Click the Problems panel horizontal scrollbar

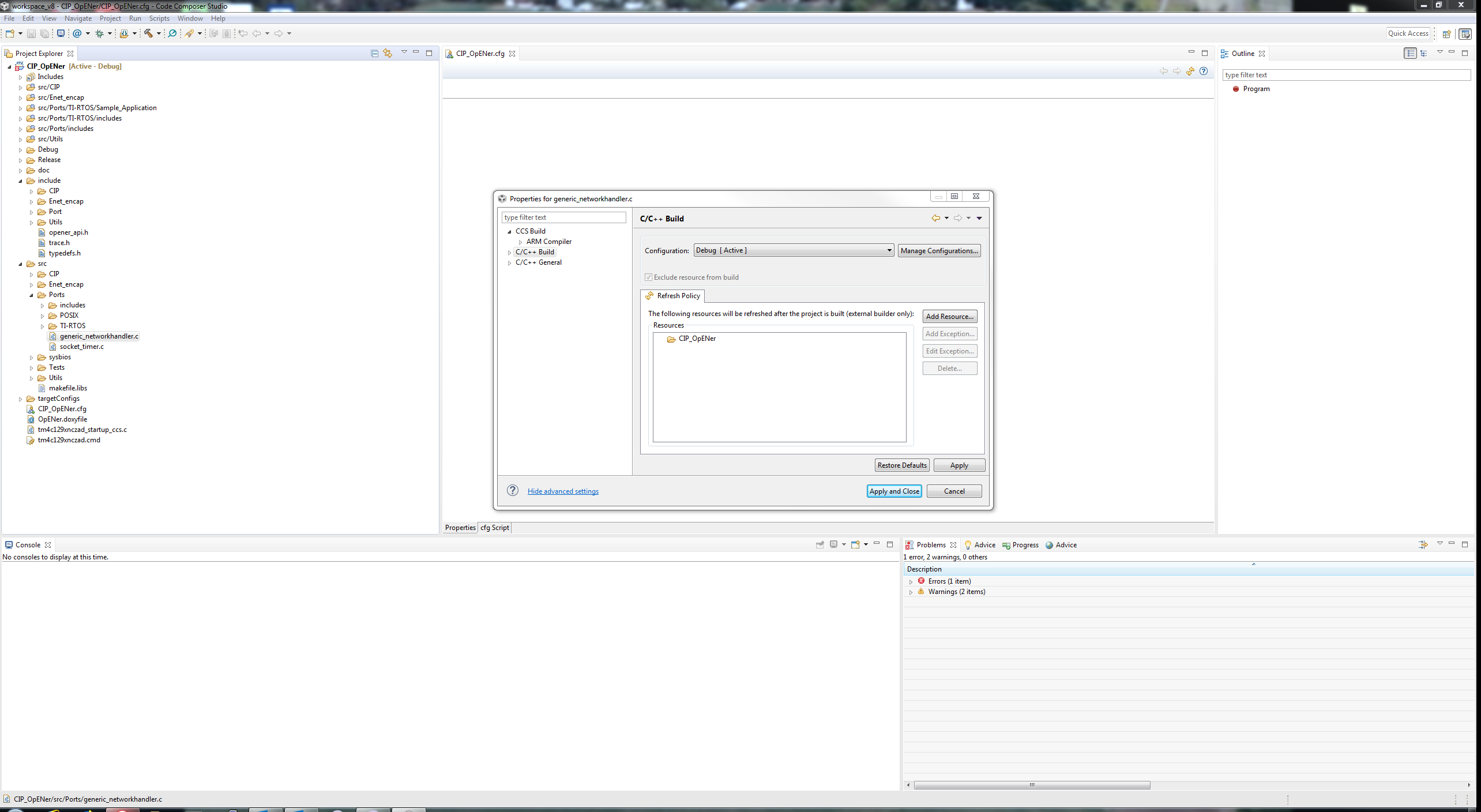pos(1032,785)
